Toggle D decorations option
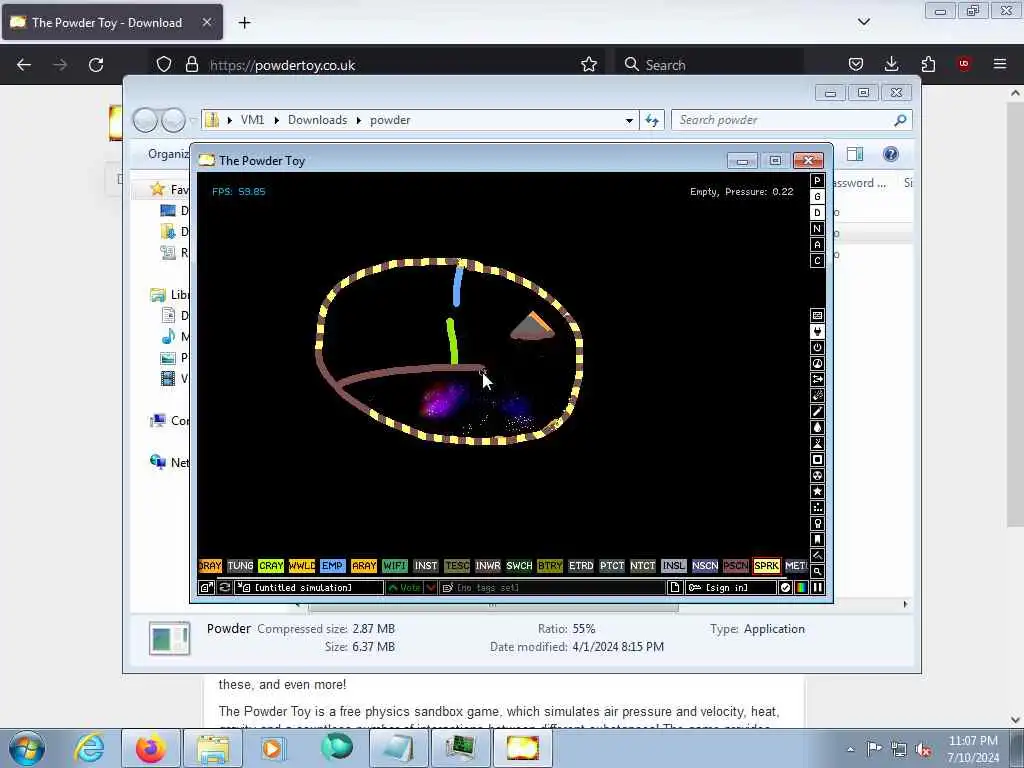 point(817,213)
